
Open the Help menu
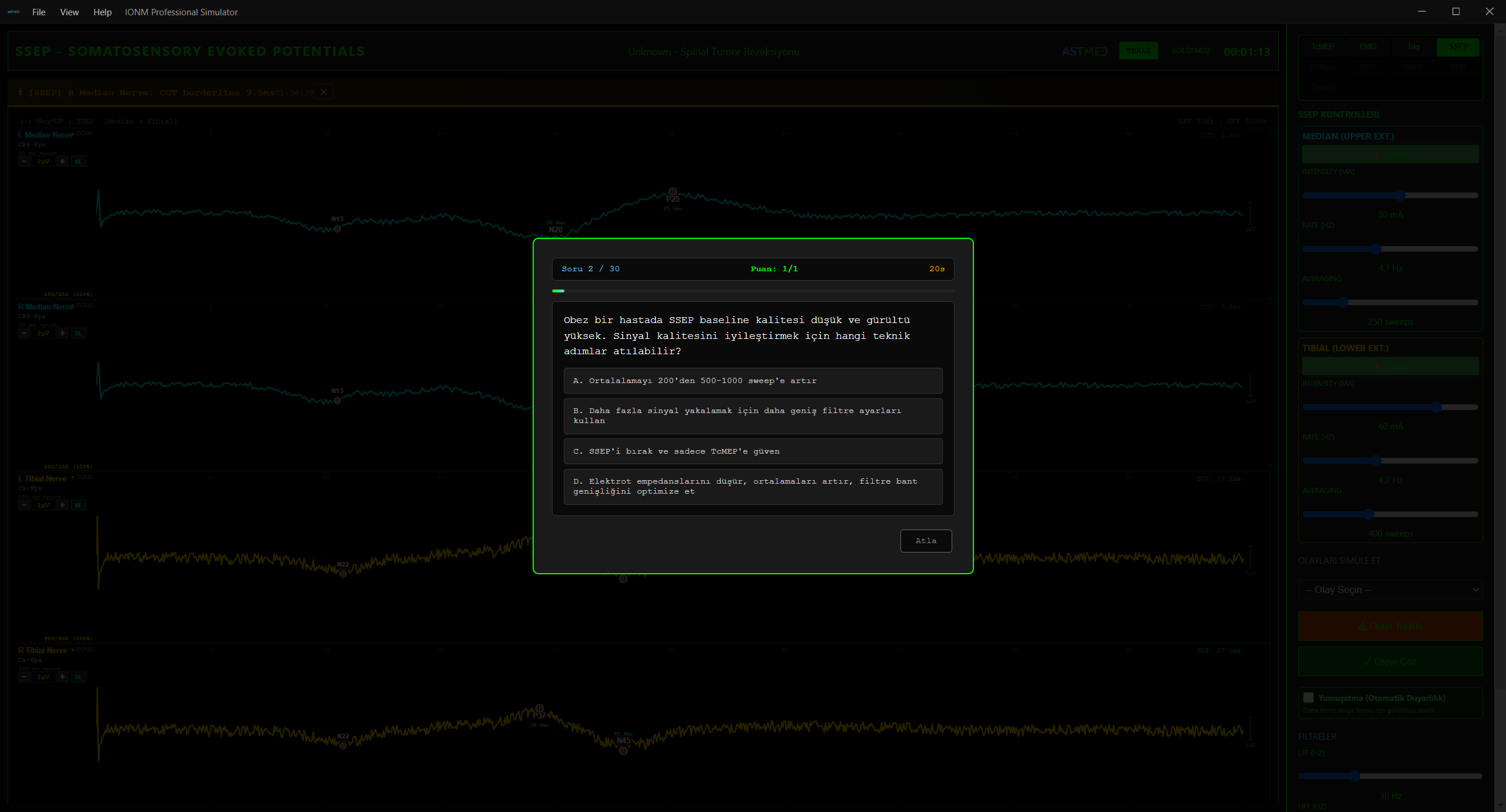tap(102, 12)
